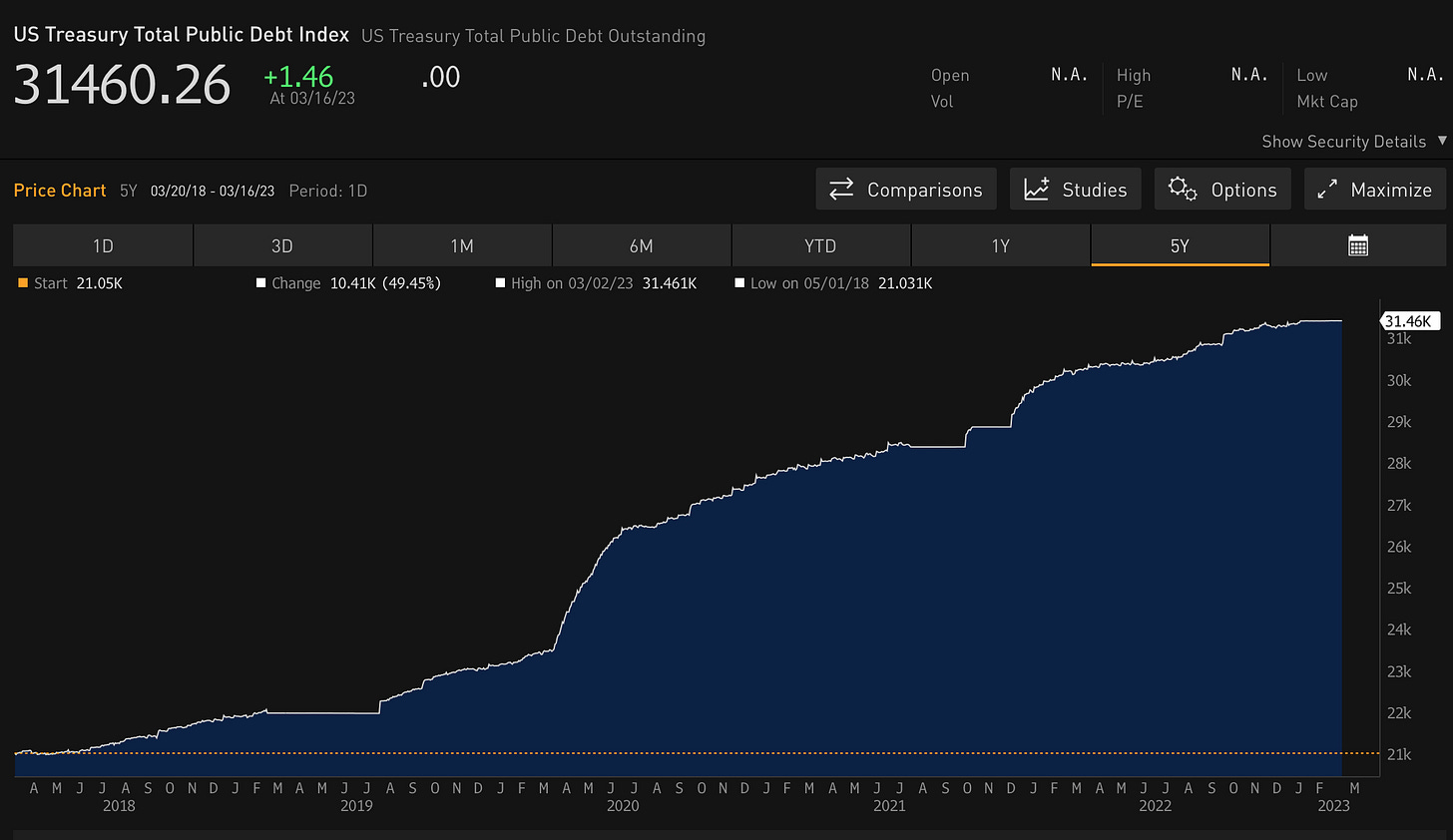Click the Price Chart heading

(x=60, y=191)
